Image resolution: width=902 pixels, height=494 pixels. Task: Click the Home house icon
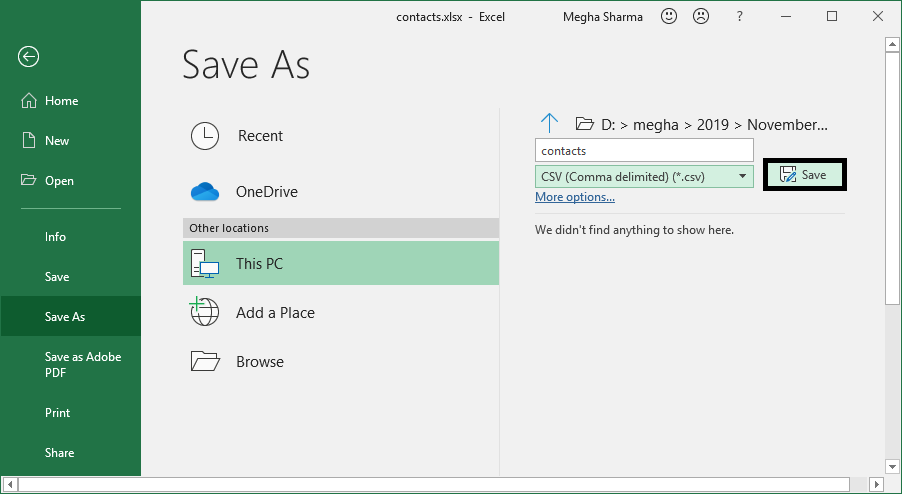[28, 101]
